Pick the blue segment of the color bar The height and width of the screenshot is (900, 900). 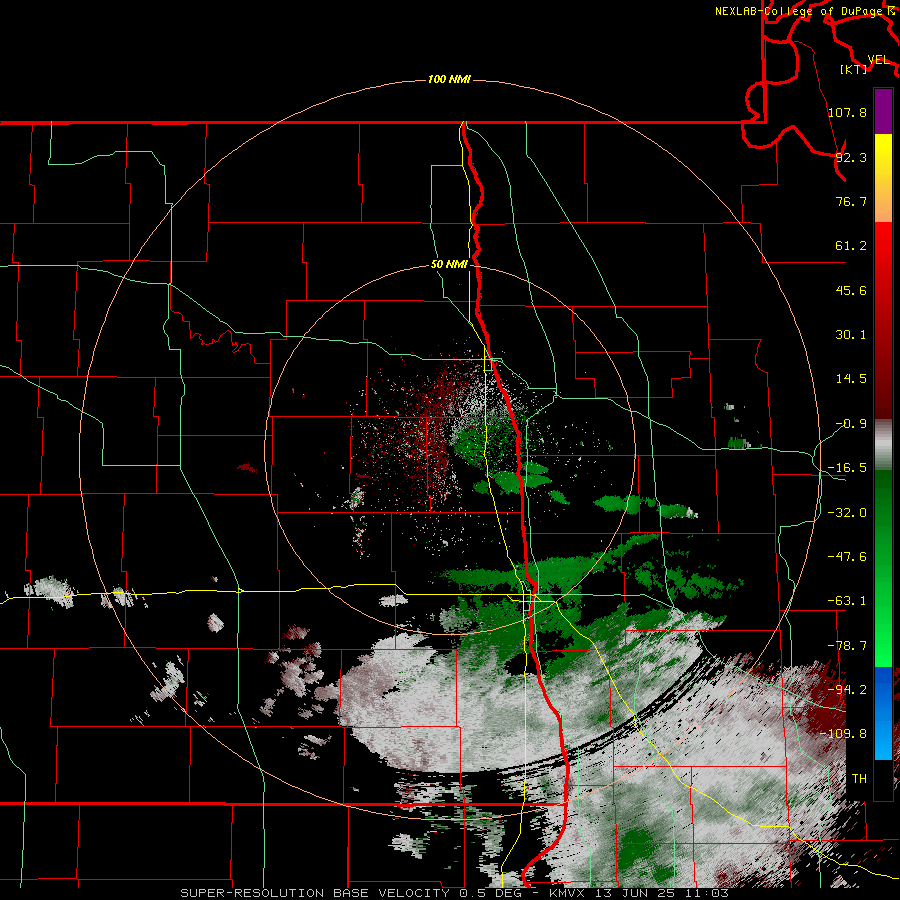click(x=883, y=713)
